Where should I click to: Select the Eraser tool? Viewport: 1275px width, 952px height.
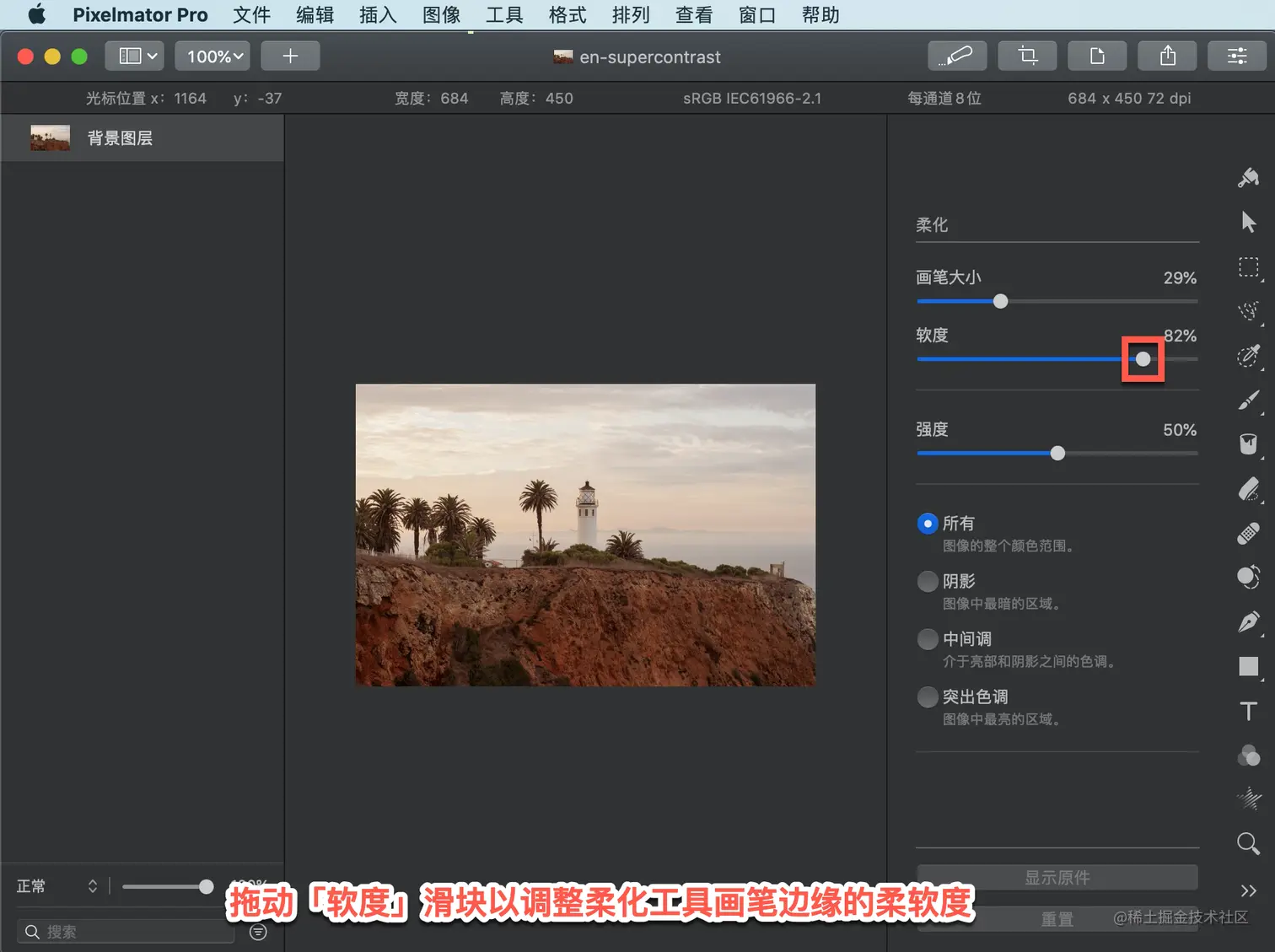pos(1249,489)
